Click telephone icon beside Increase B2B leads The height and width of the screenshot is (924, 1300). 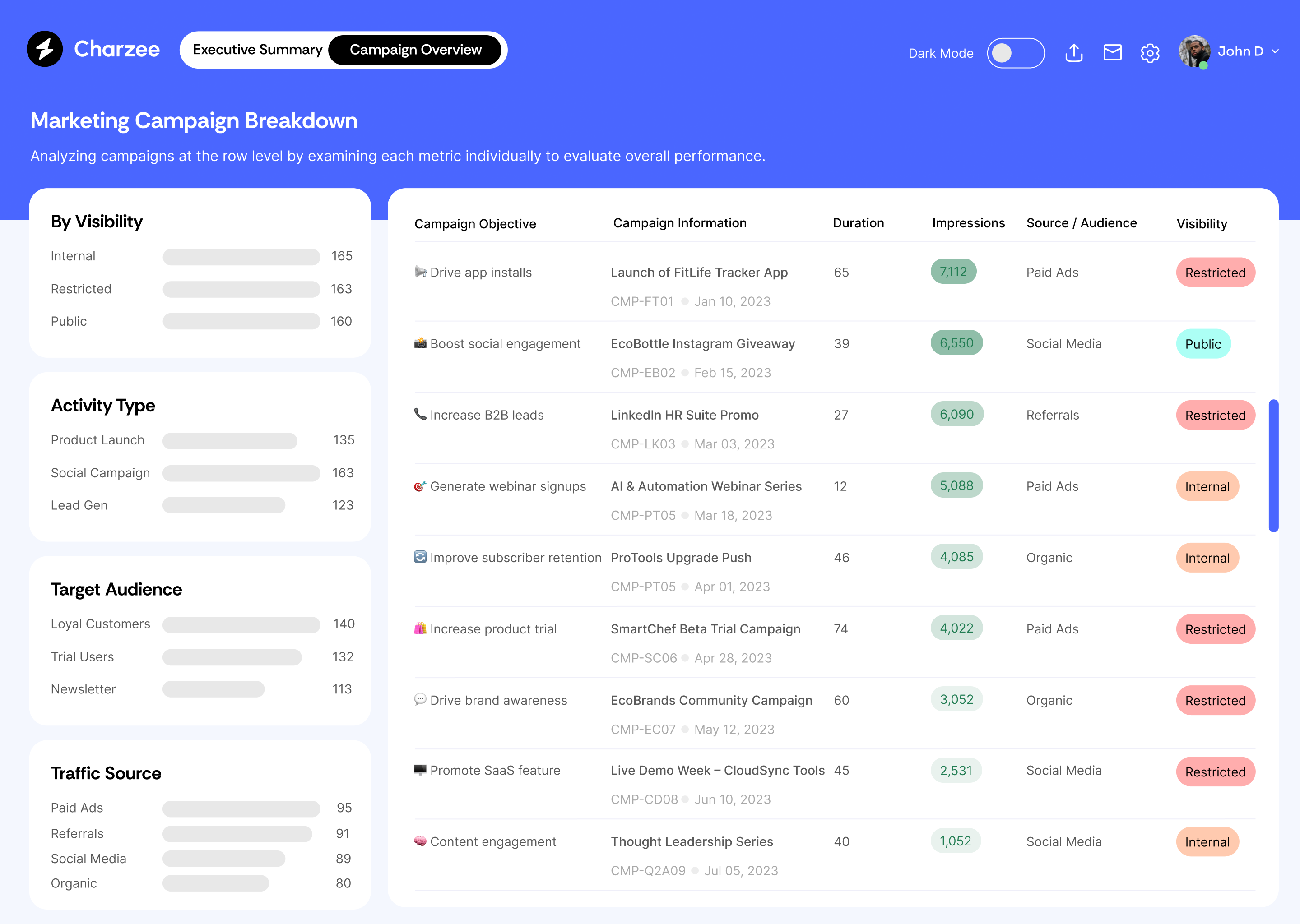(420, 414)
